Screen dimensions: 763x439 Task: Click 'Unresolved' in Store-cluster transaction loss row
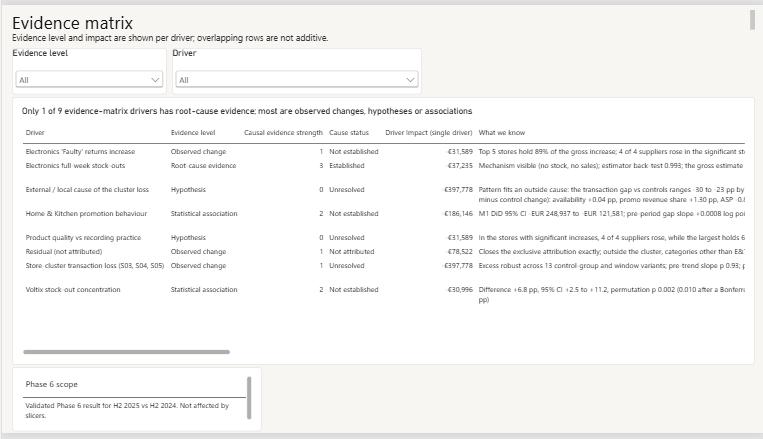pos(346,265)
